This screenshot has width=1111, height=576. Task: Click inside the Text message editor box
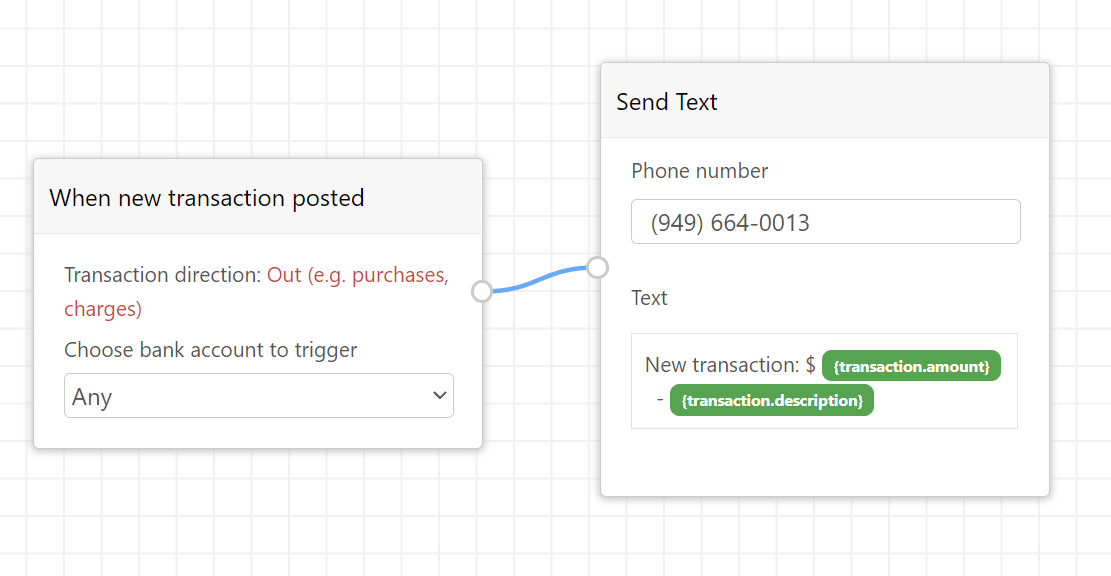point(824,381)
